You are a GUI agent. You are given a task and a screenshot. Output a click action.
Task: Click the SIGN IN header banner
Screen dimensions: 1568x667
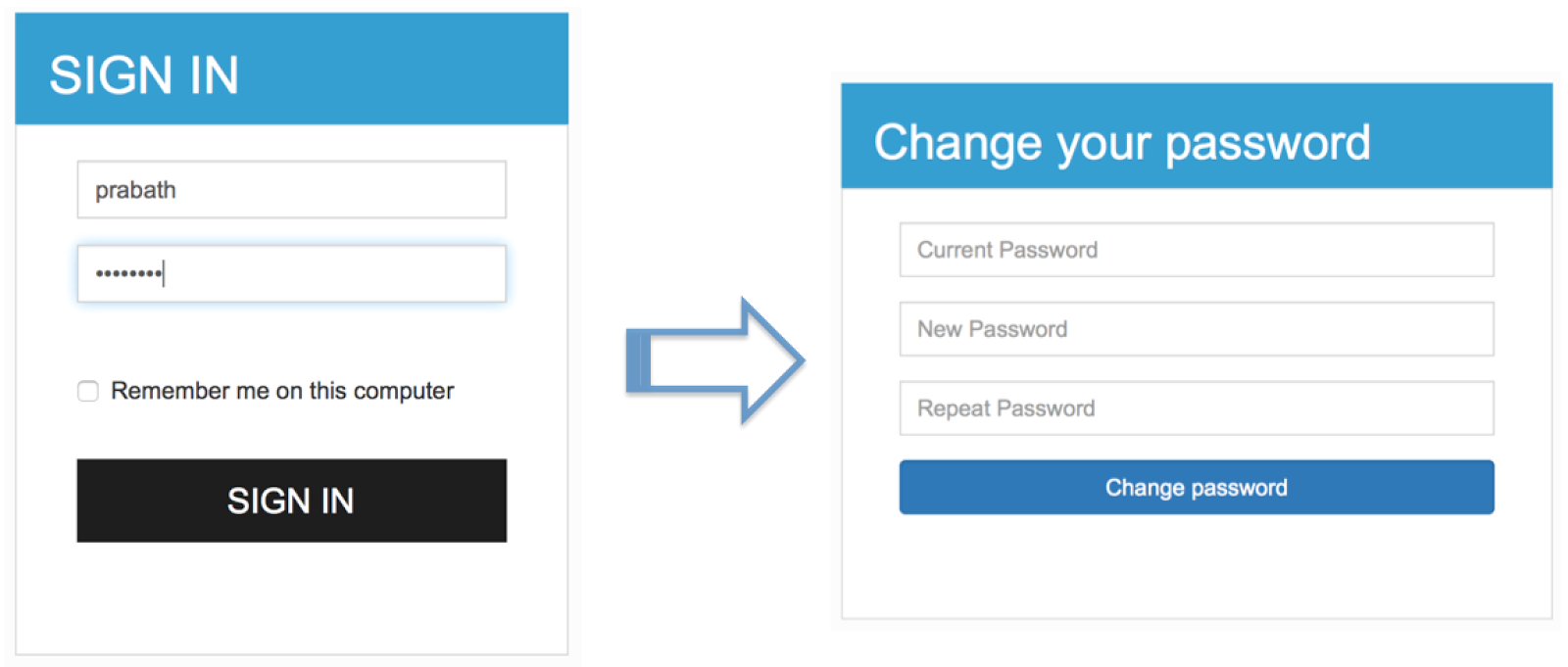(x=290, y=69)
